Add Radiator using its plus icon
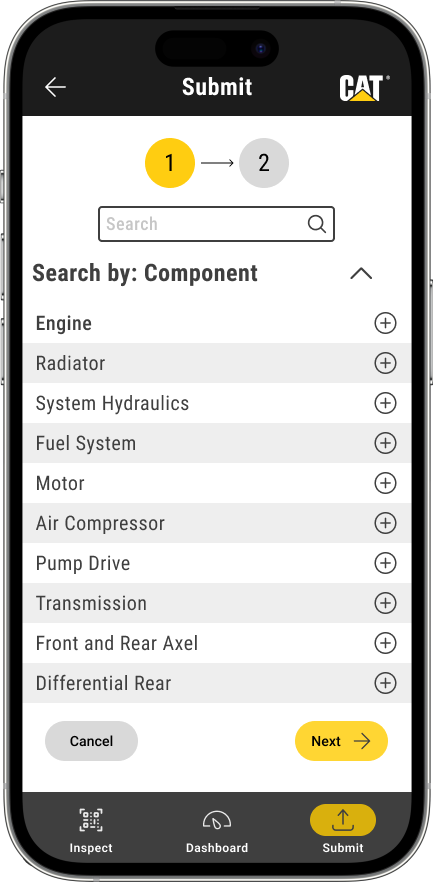 click(x=386, y=363)
